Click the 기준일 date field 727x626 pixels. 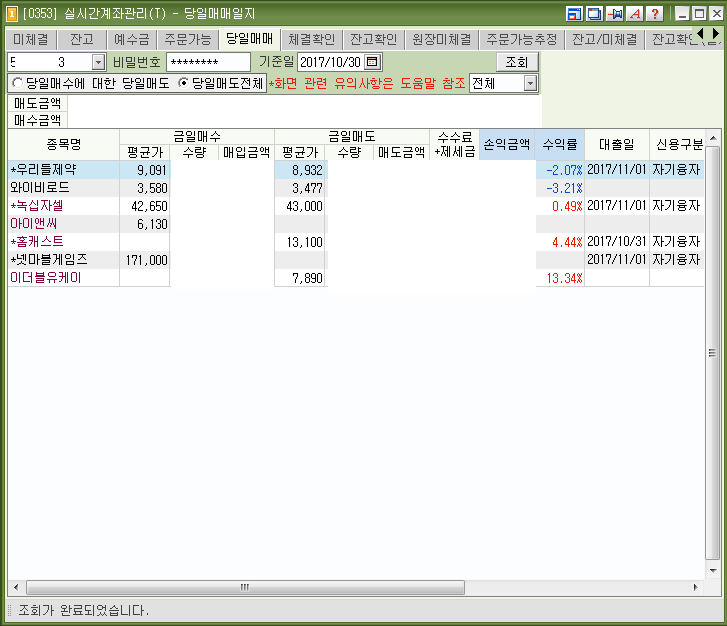[331, 62]
